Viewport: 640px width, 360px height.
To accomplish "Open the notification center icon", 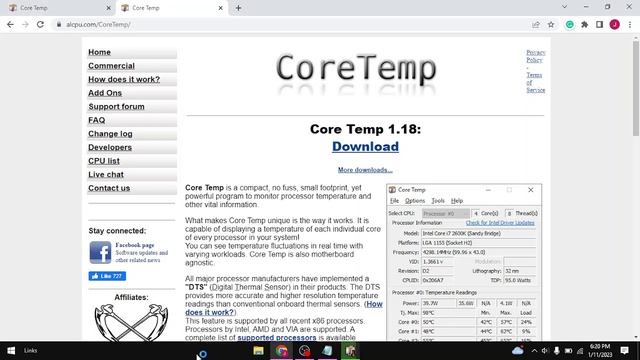I will point(624,351).
